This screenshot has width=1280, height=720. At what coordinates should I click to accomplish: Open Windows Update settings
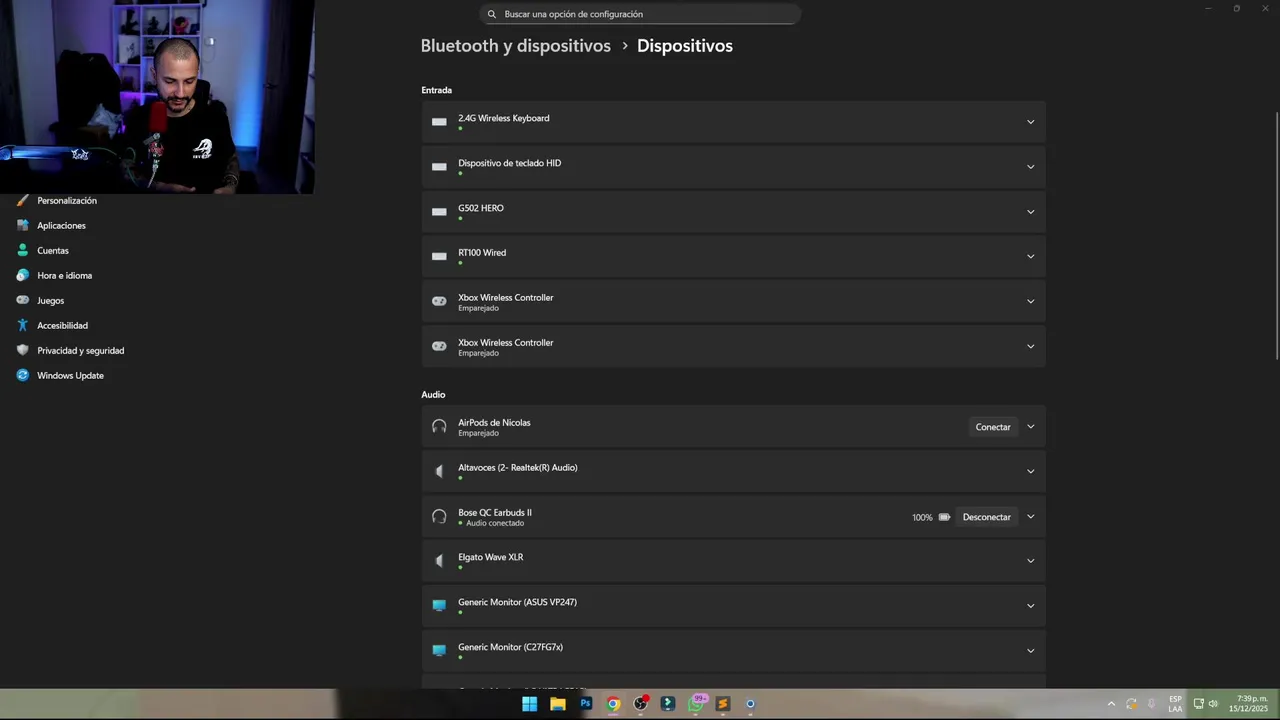(70, 375)
